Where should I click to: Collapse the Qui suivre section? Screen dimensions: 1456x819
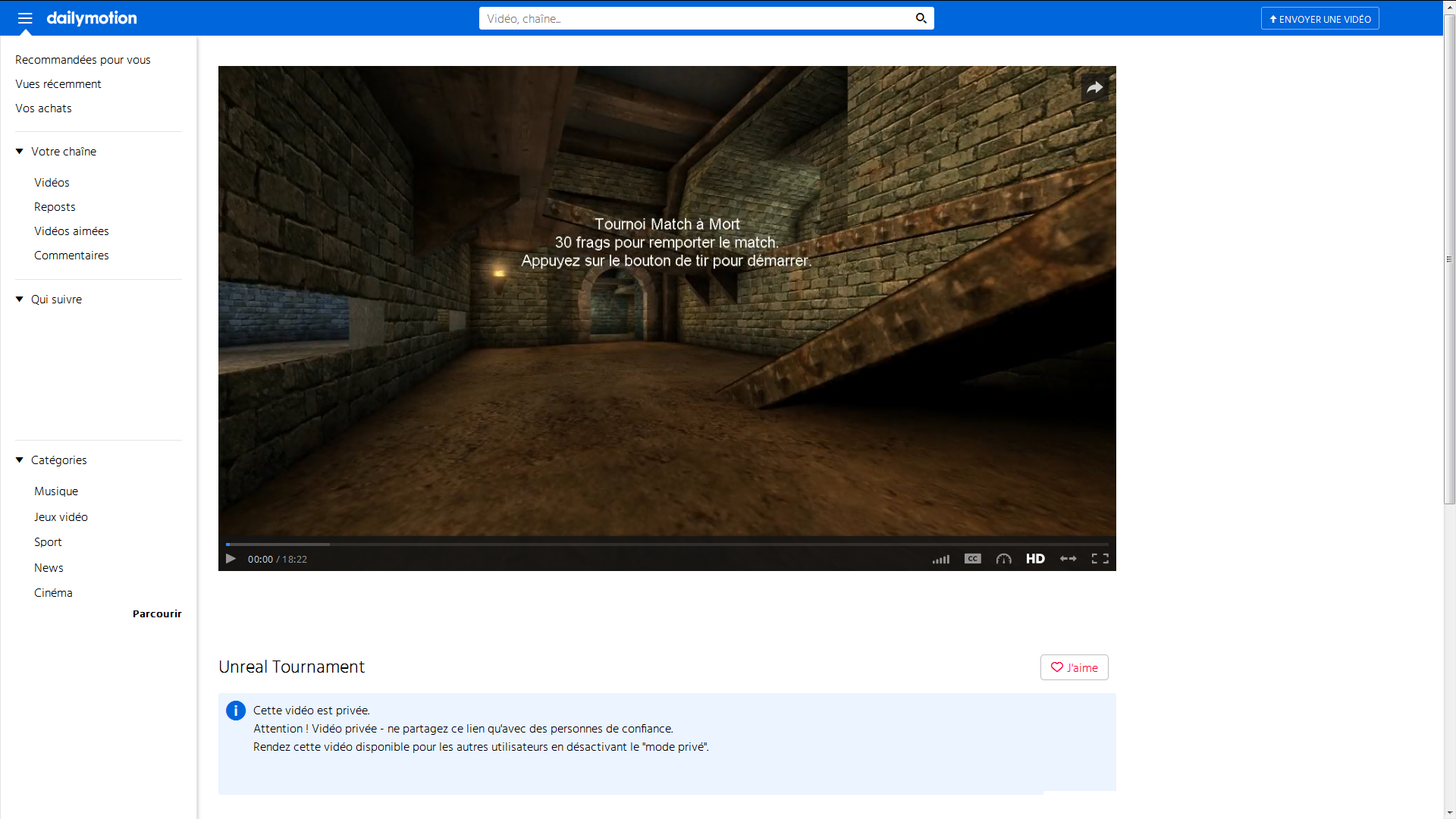[x=49, y=300]
